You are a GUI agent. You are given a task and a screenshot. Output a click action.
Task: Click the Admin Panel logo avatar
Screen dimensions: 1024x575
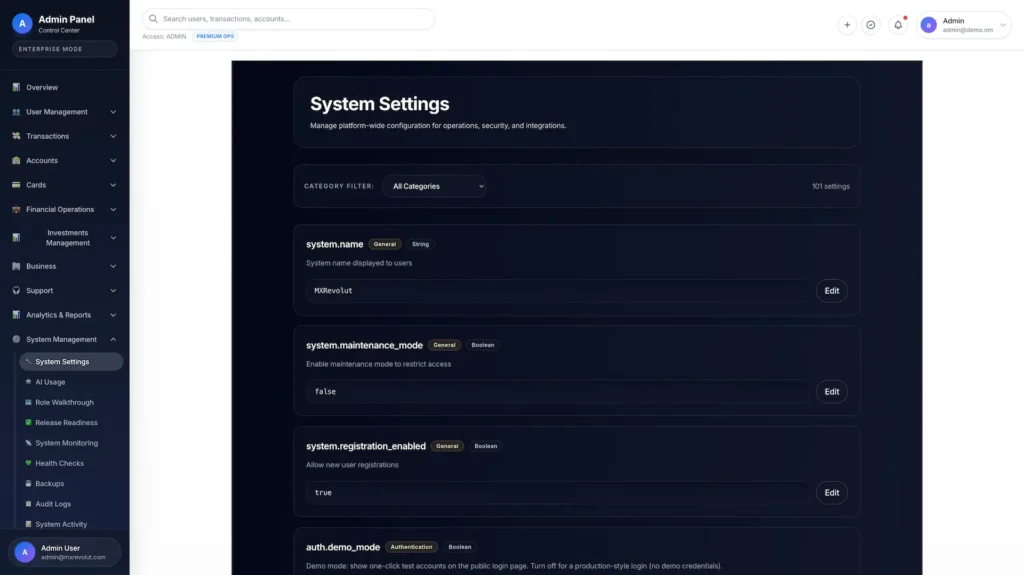[x=22, y=24]
